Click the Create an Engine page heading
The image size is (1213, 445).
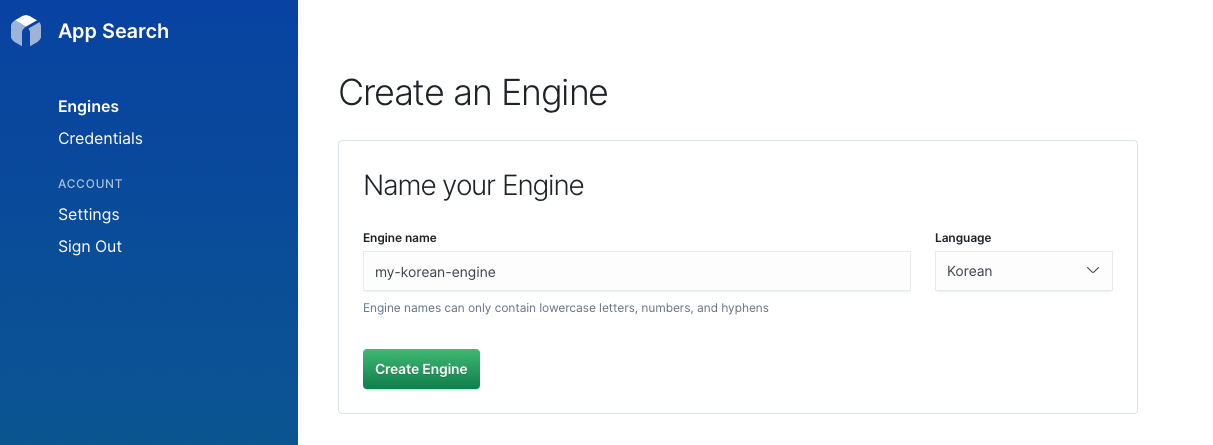pos(473,93)
